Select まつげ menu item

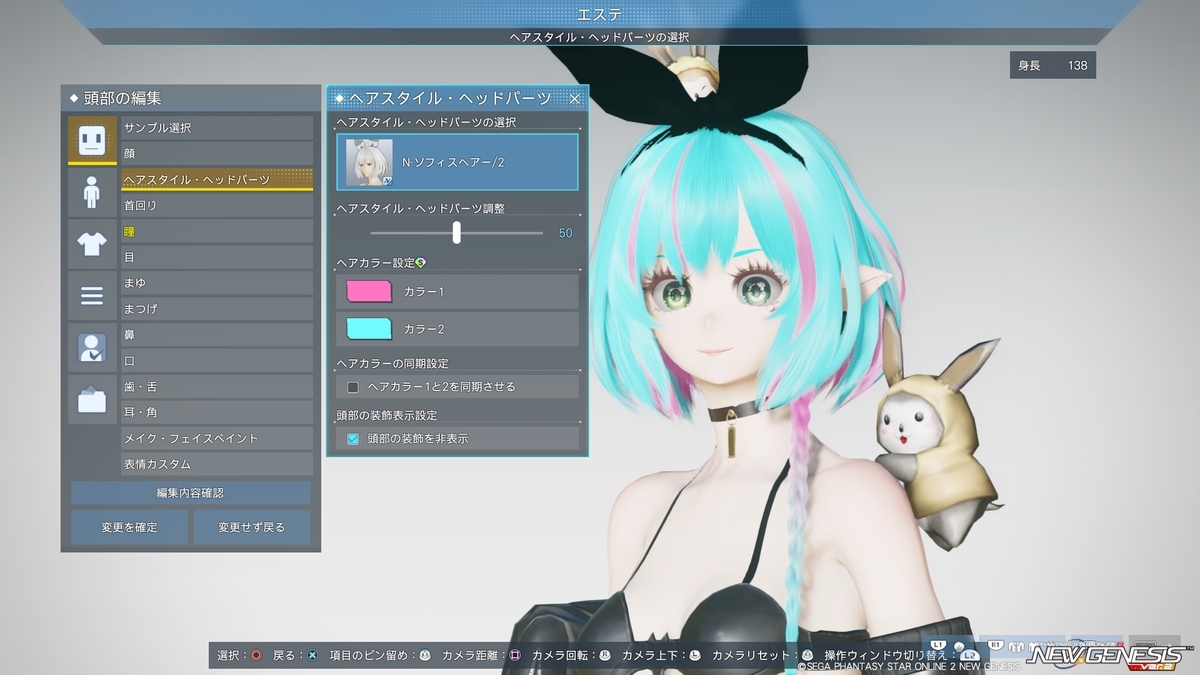217,309
